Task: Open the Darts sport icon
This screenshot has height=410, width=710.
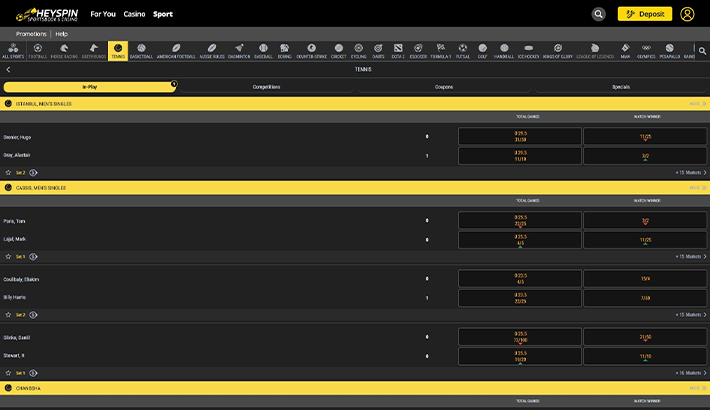Action: coord(378,50)
